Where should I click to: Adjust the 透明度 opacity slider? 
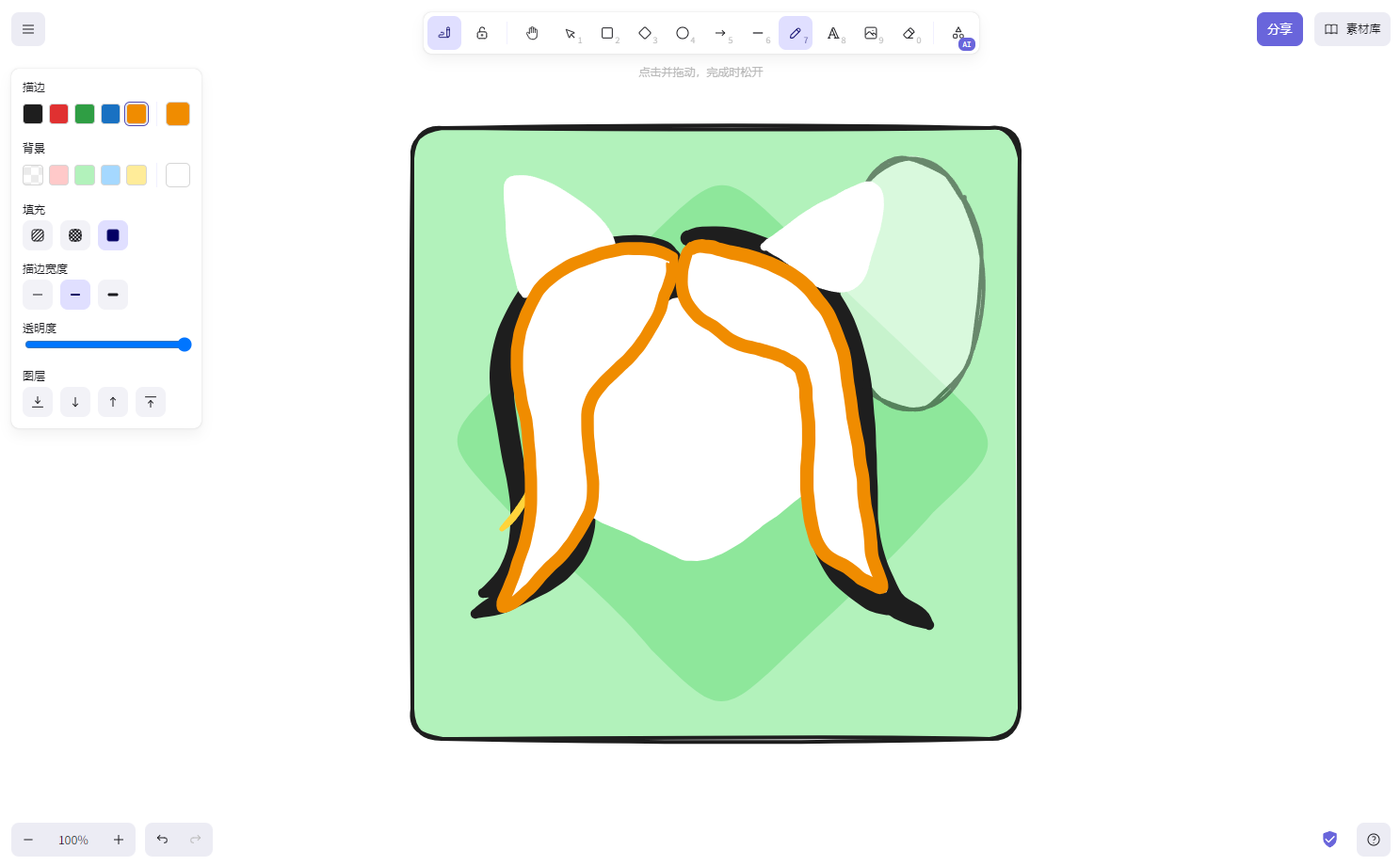pos(107,345)
